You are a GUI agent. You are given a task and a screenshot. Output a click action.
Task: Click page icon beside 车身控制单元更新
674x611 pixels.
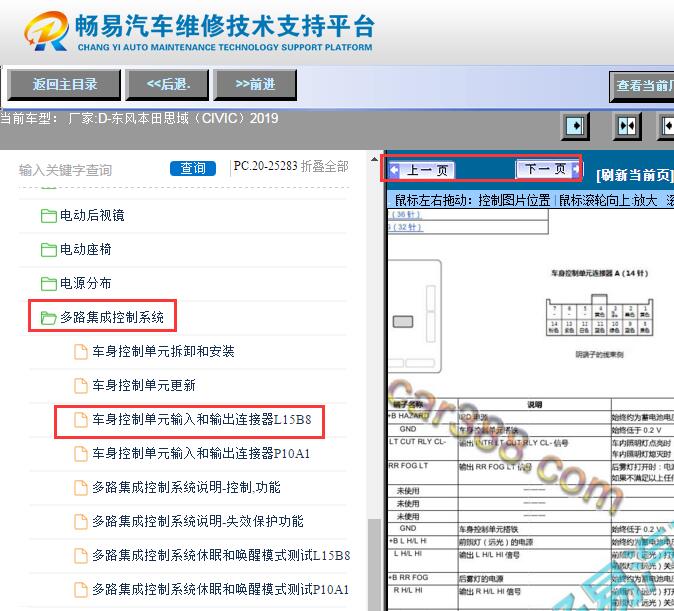point(81,386)
